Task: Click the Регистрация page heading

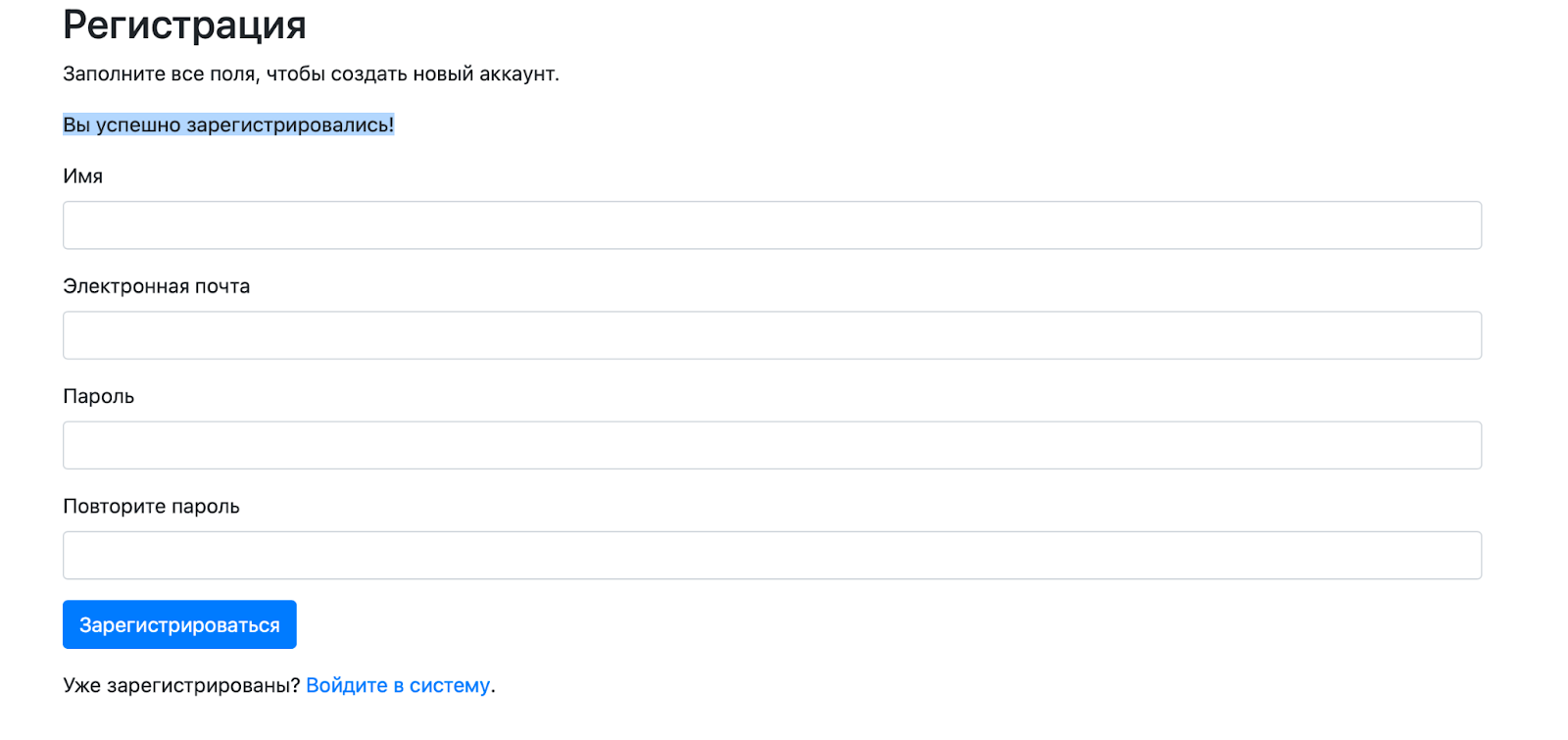Action: (184, 25)
